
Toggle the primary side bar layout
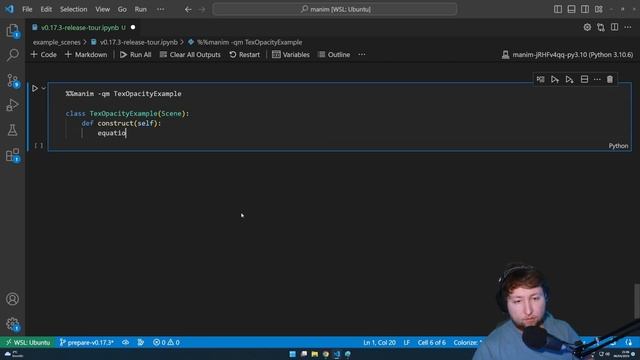[x=558, y=9]
